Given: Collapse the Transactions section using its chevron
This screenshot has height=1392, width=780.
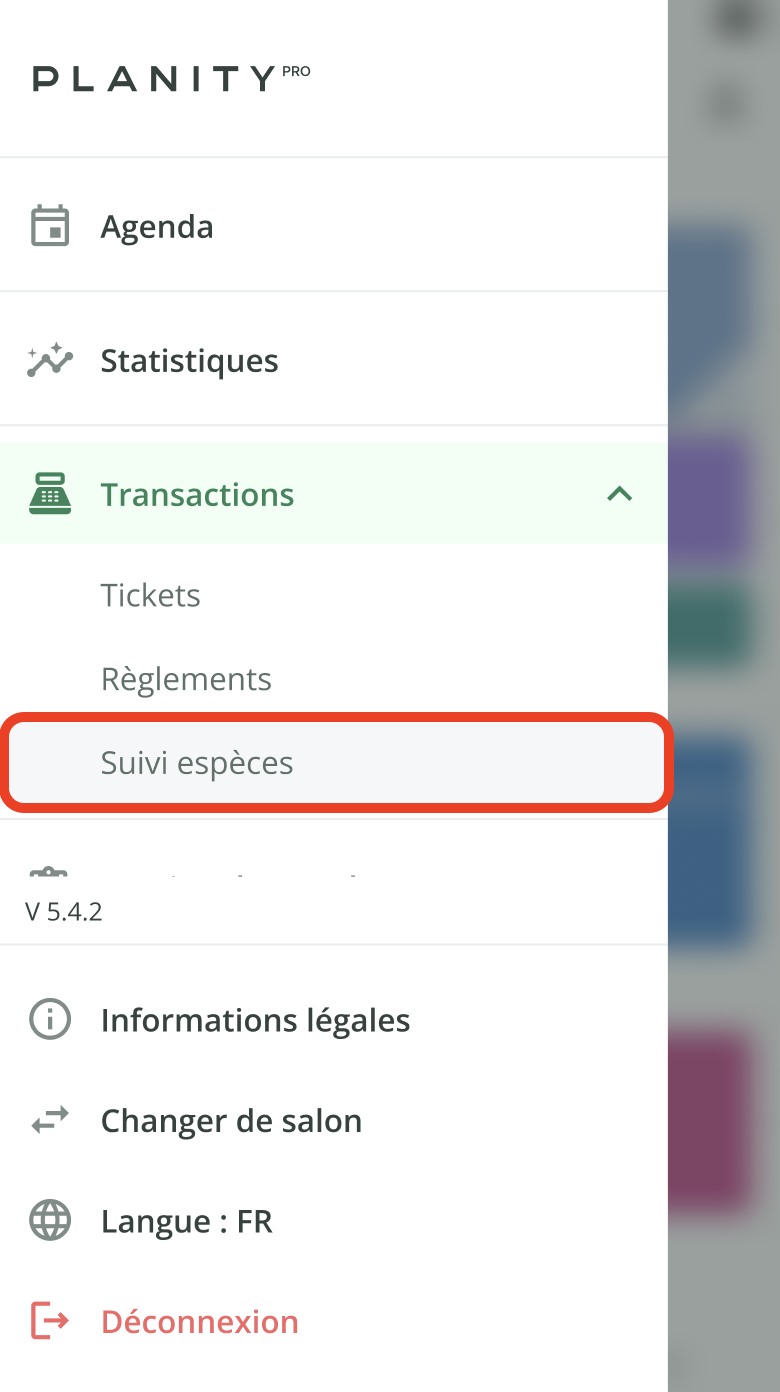Looking at the screenshot, I should pos(620,494).
